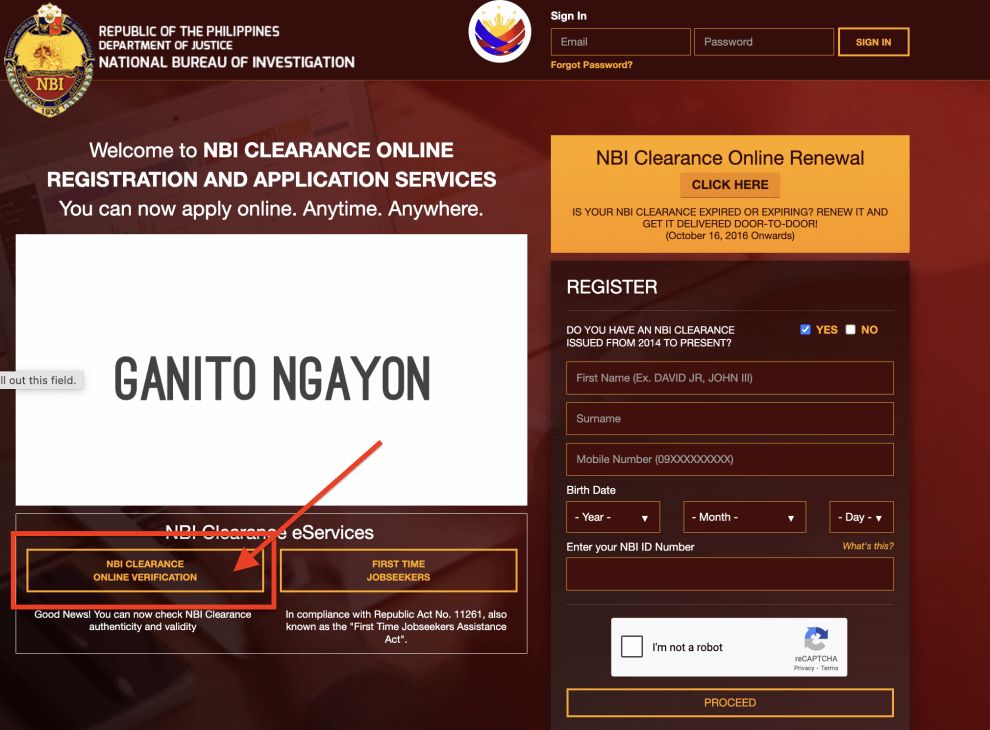Open the Day dropdown
Viewport: 990px width, 730px height.
pos(861,517)
